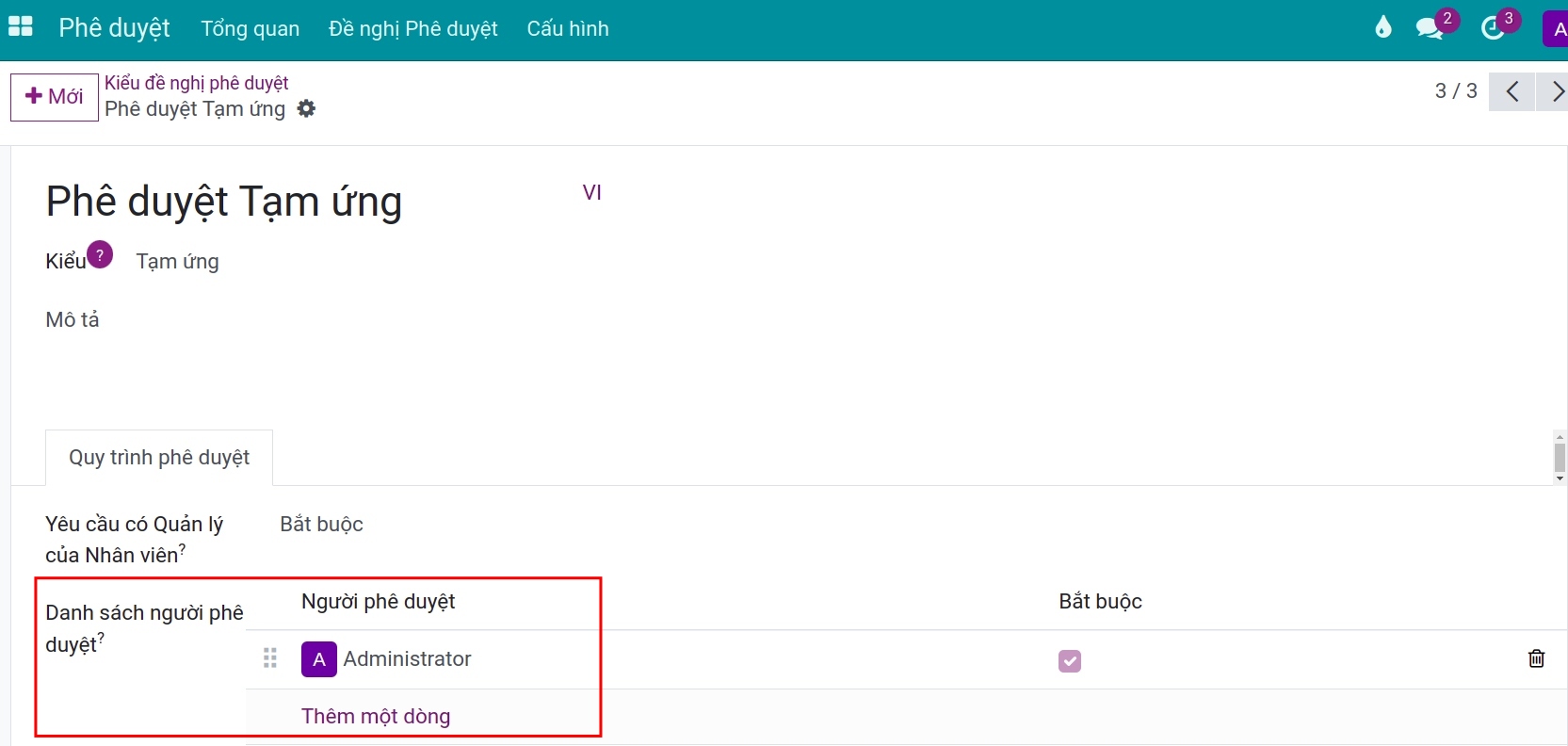Click the description scrollbar down arrow

1560,479
